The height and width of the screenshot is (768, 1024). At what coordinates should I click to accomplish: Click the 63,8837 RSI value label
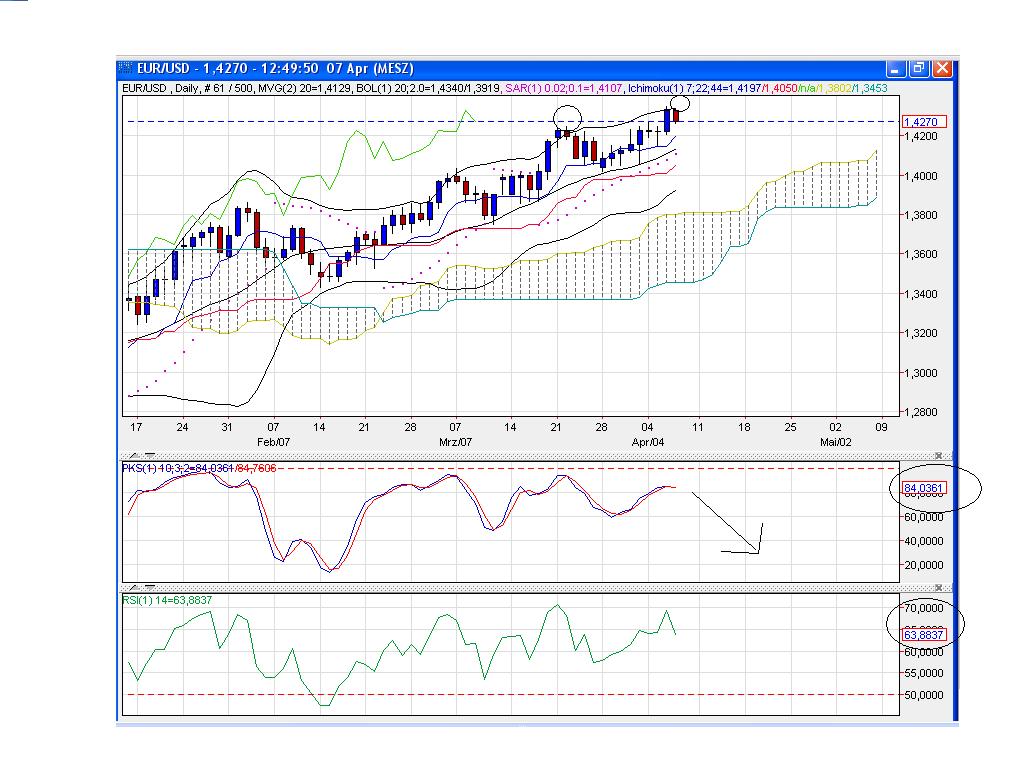(924, 633)
